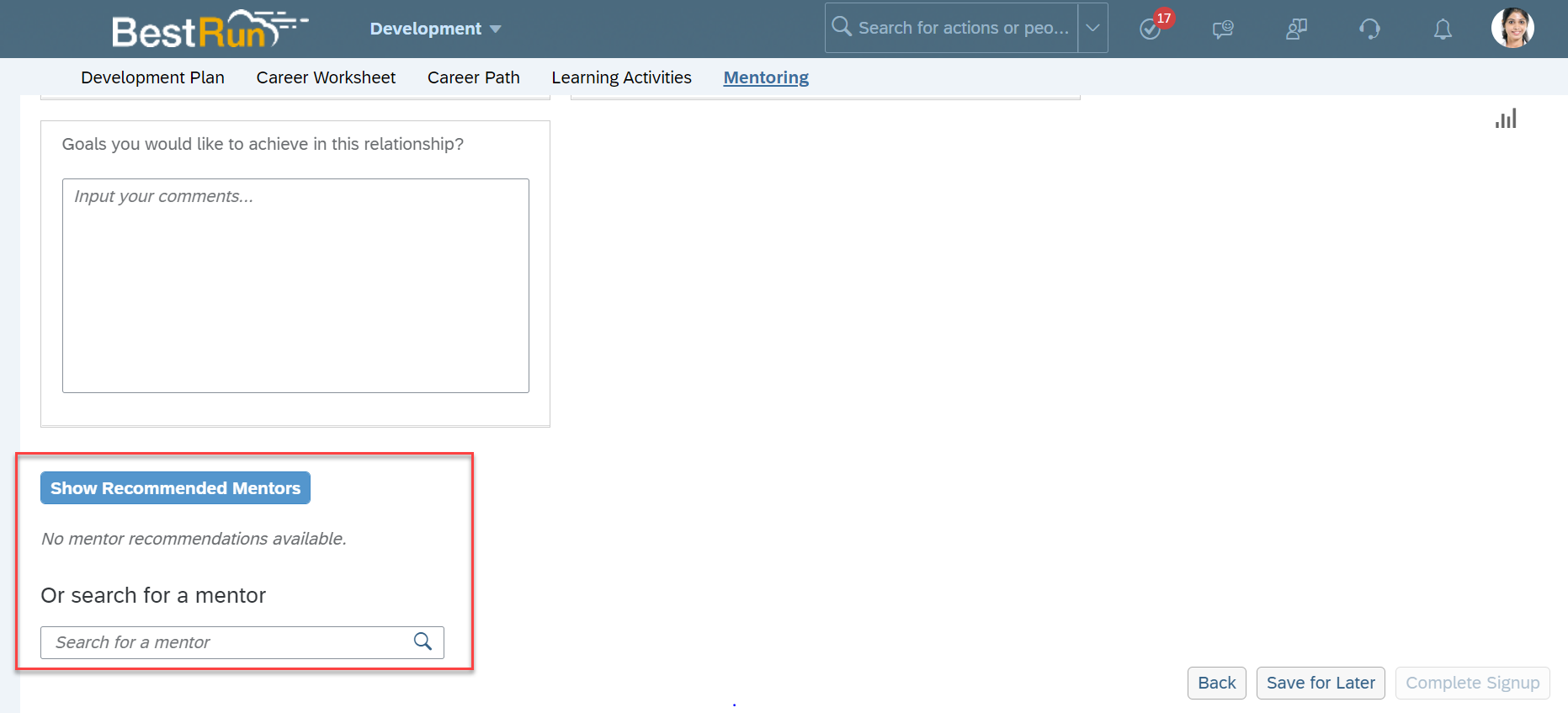Click the mentor search magnifier icon
The image size is (1568, 713).
tap(423, 642)
